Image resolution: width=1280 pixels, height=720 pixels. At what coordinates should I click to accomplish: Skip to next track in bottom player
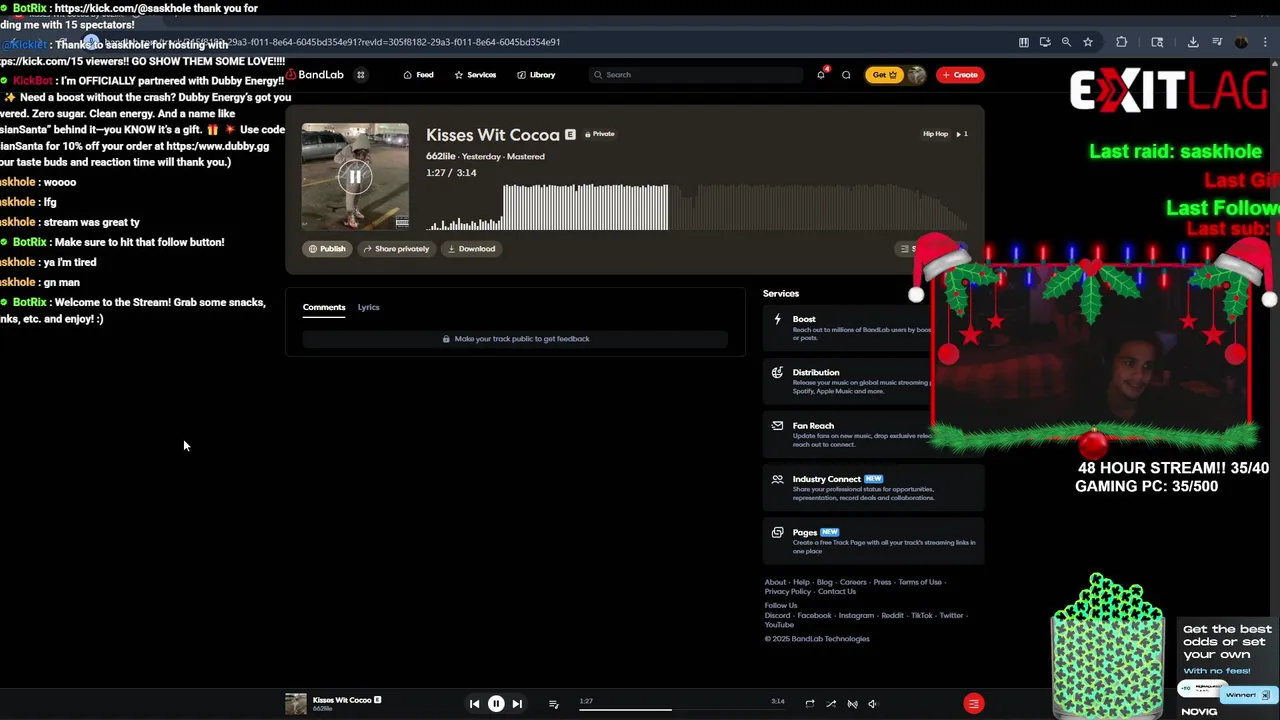tap(517, 704)
